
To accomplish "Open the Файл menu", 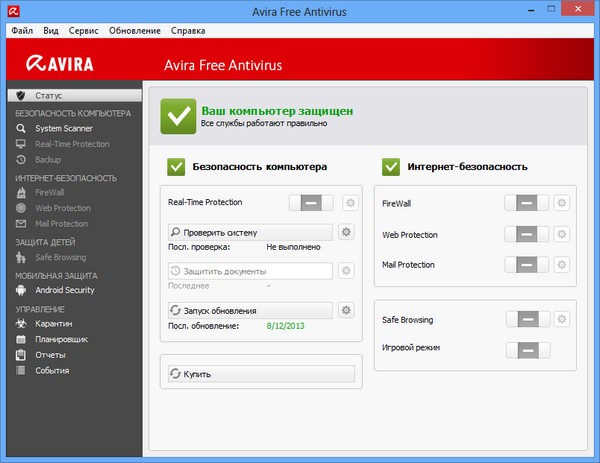I will pyautogui.click(x=22, y=31).
